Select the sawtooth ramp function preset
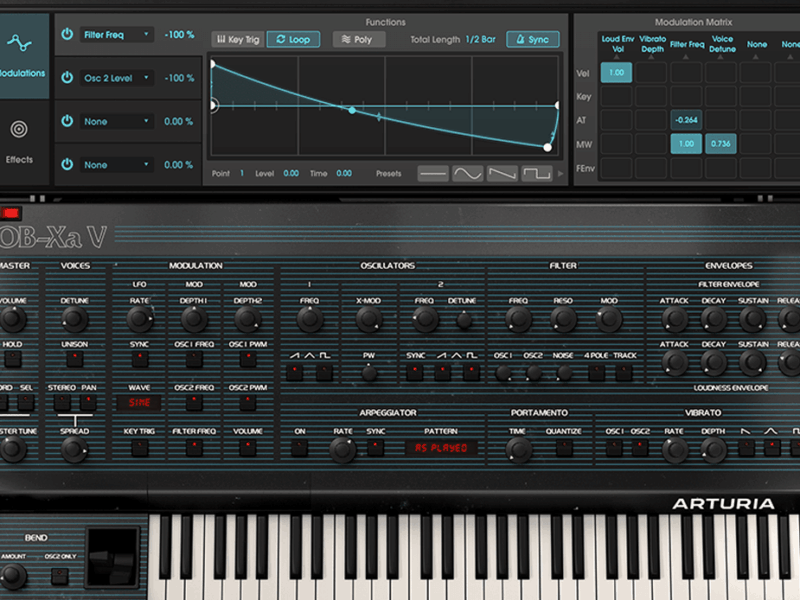 [502, 173]
